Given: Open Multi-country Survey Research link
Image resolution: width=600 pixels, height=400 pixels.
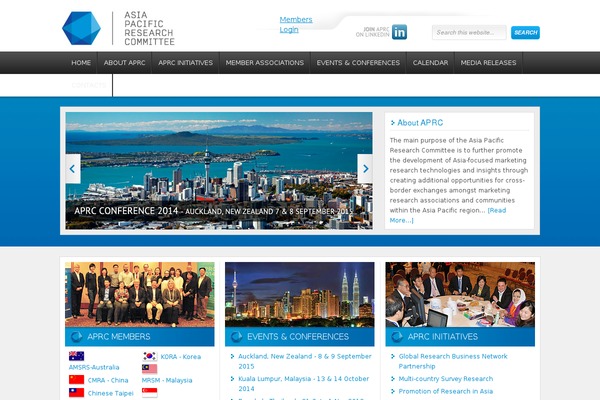Looking at the screenshot, I should point(446,379).
